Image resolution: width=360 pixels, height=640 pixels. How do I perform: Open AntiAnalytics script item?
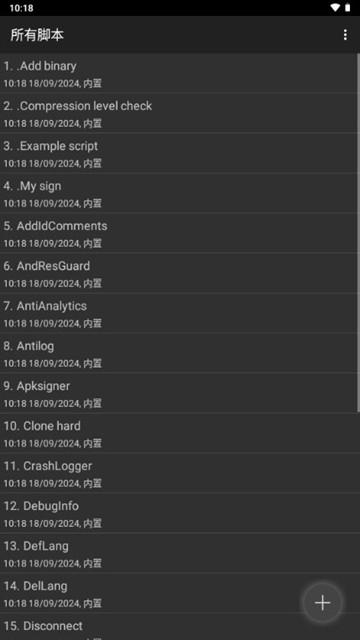pos(178,313)
